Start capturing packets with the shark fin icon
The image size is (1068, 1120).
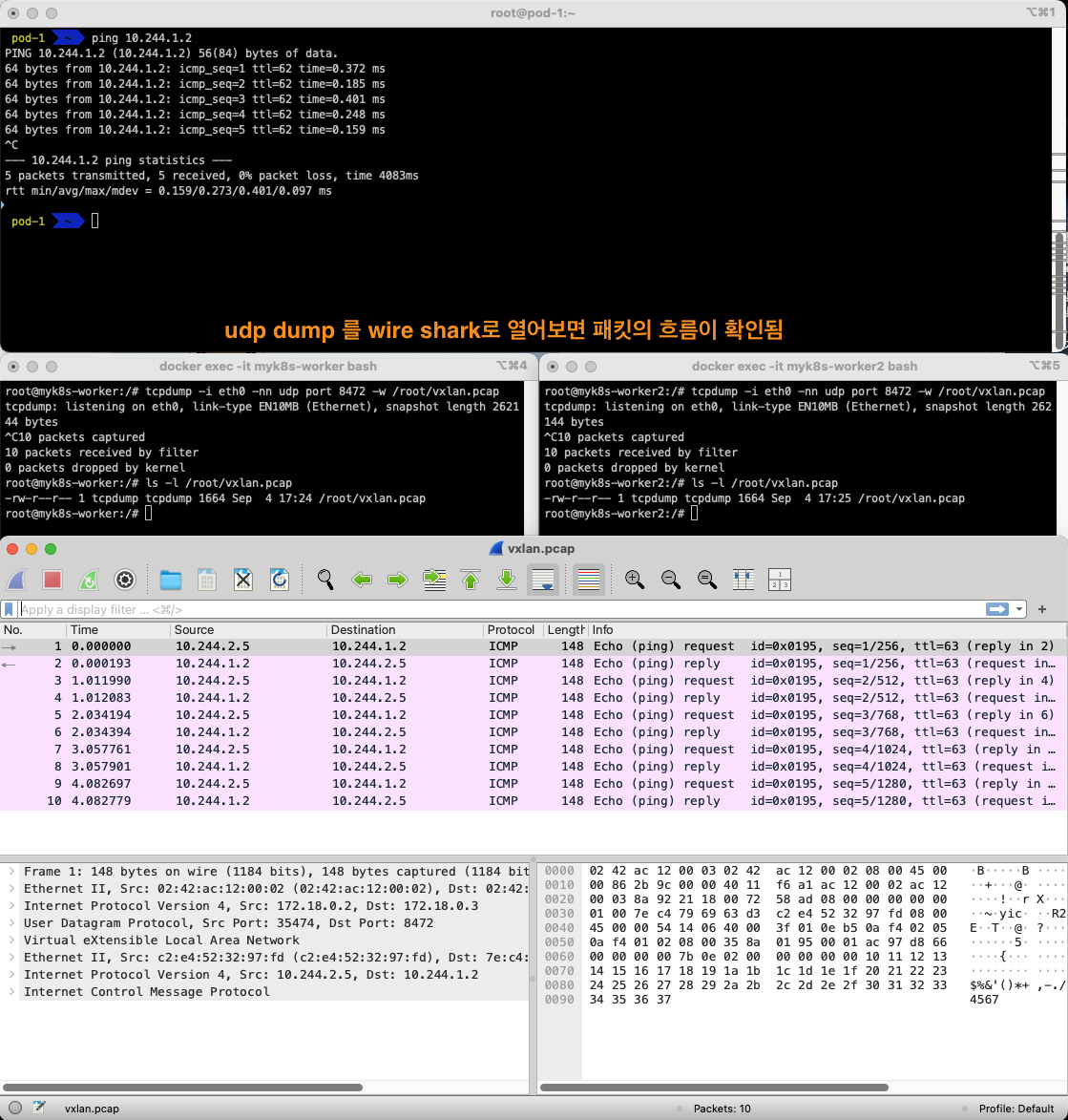point(16,580)
